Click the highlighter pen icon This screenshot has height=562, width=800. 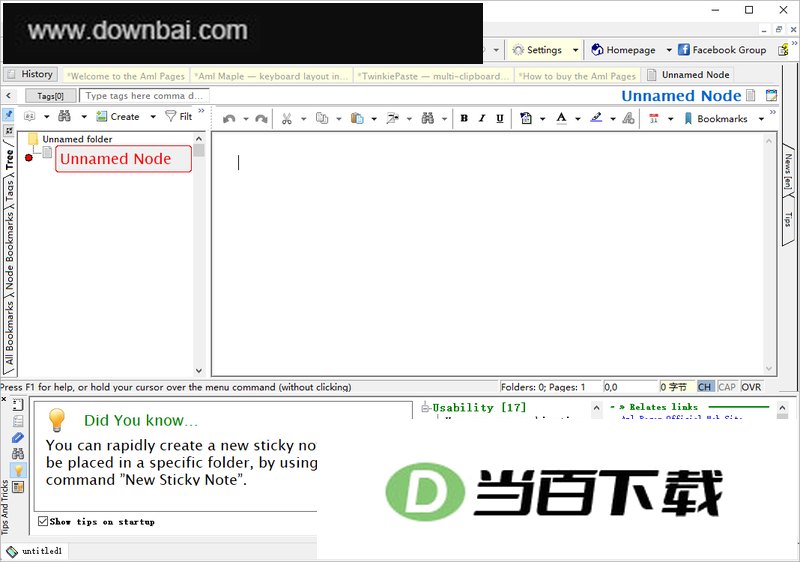(x=596, y=118)
